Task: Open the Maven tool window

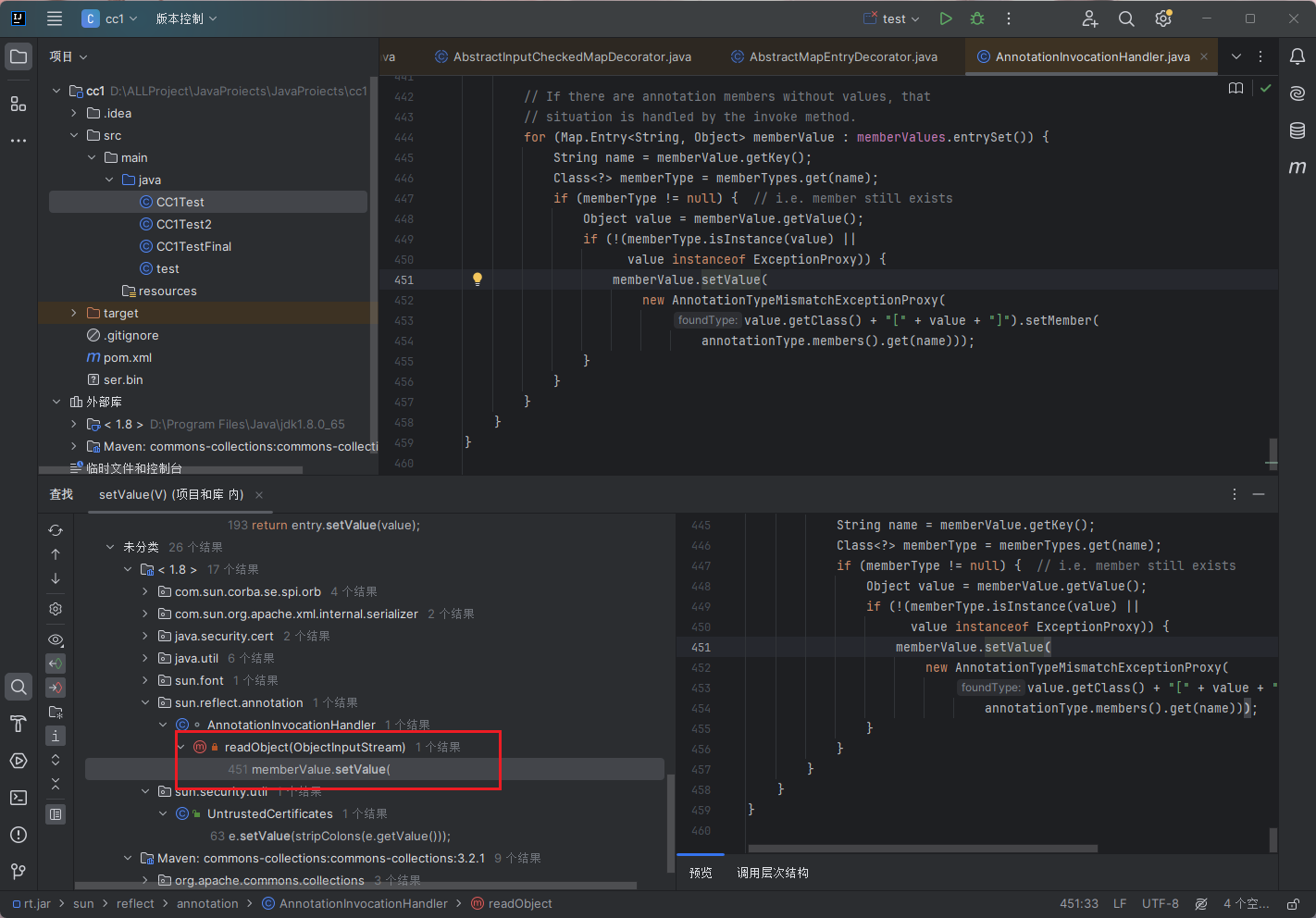Action: pos(1297,167)
